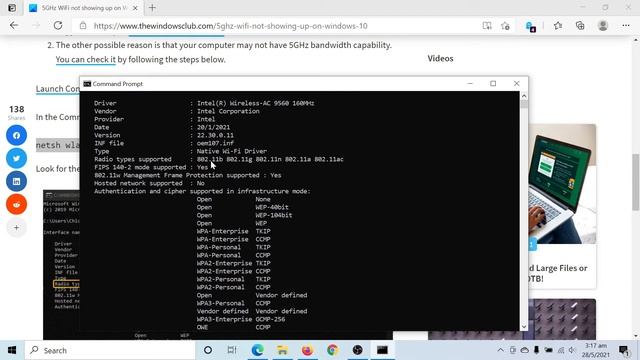Select the 'Hosted network supported' line
640x360 pixels.
click(x=149, y=183)
